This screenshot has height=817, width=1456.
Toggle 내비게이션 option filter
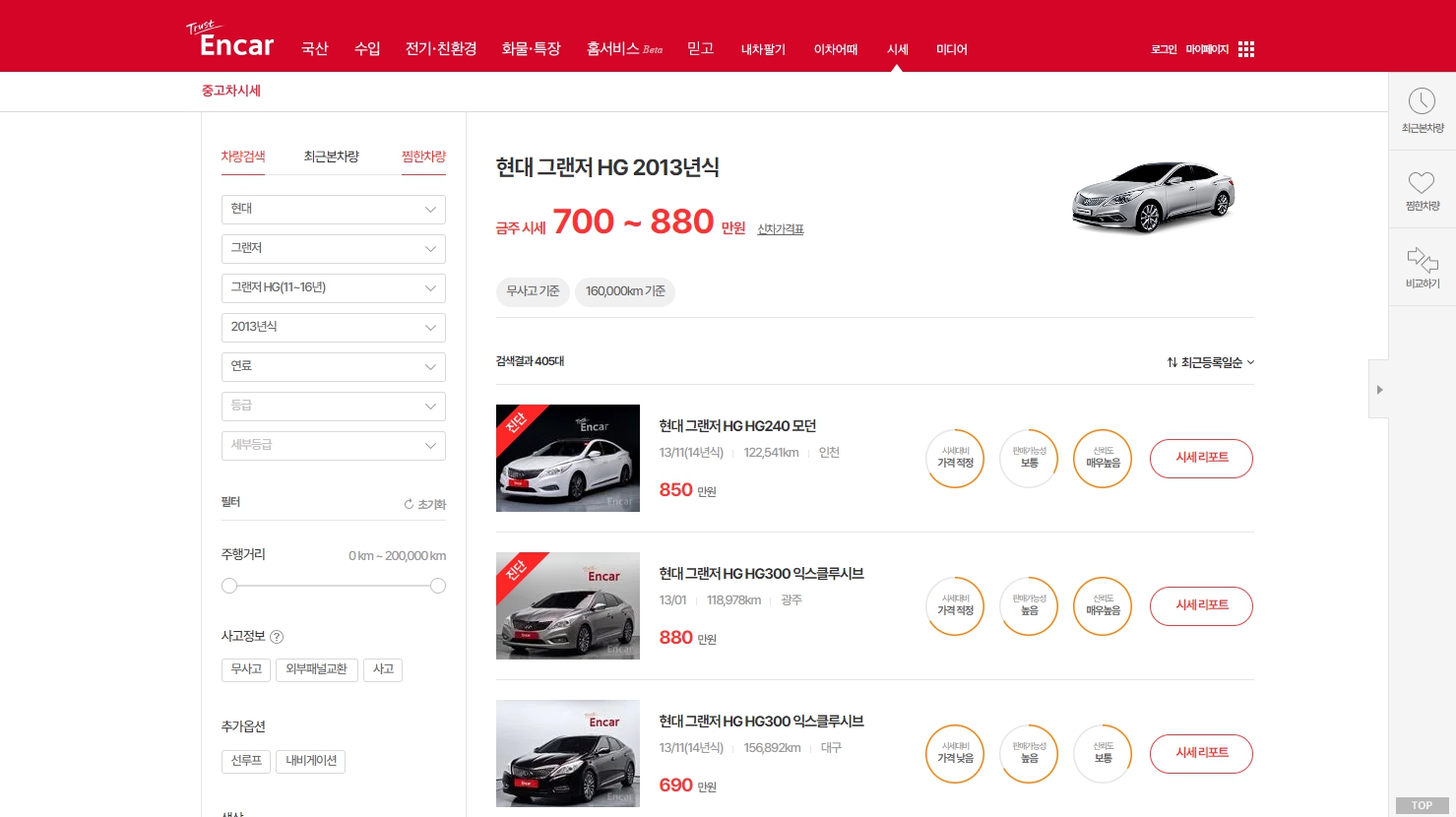tap(311, 762)
